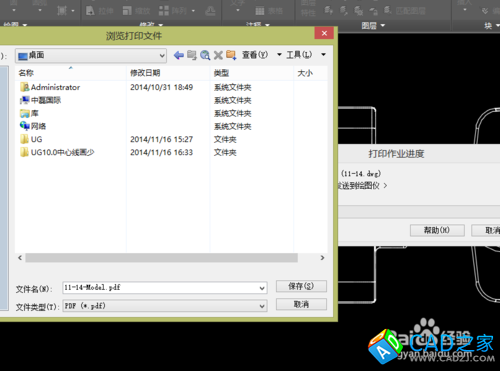Screen dimensions: 500x371
Task: Click the file list scroll-left arrow
Action: pyautogui.click(x=20, y=258)
